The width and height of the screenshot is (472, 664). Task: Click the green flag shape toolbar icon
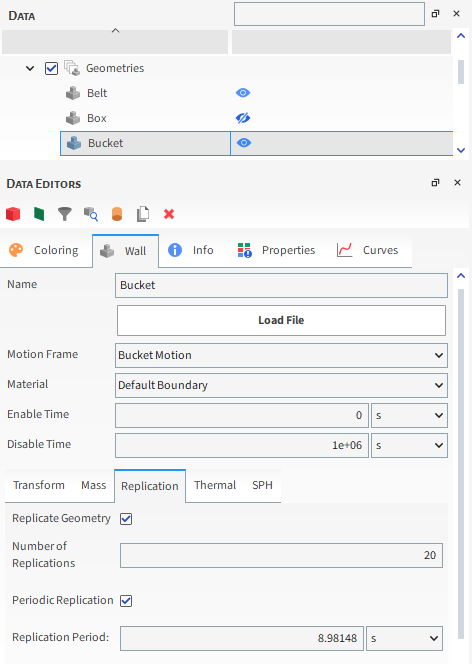[39, 214]
